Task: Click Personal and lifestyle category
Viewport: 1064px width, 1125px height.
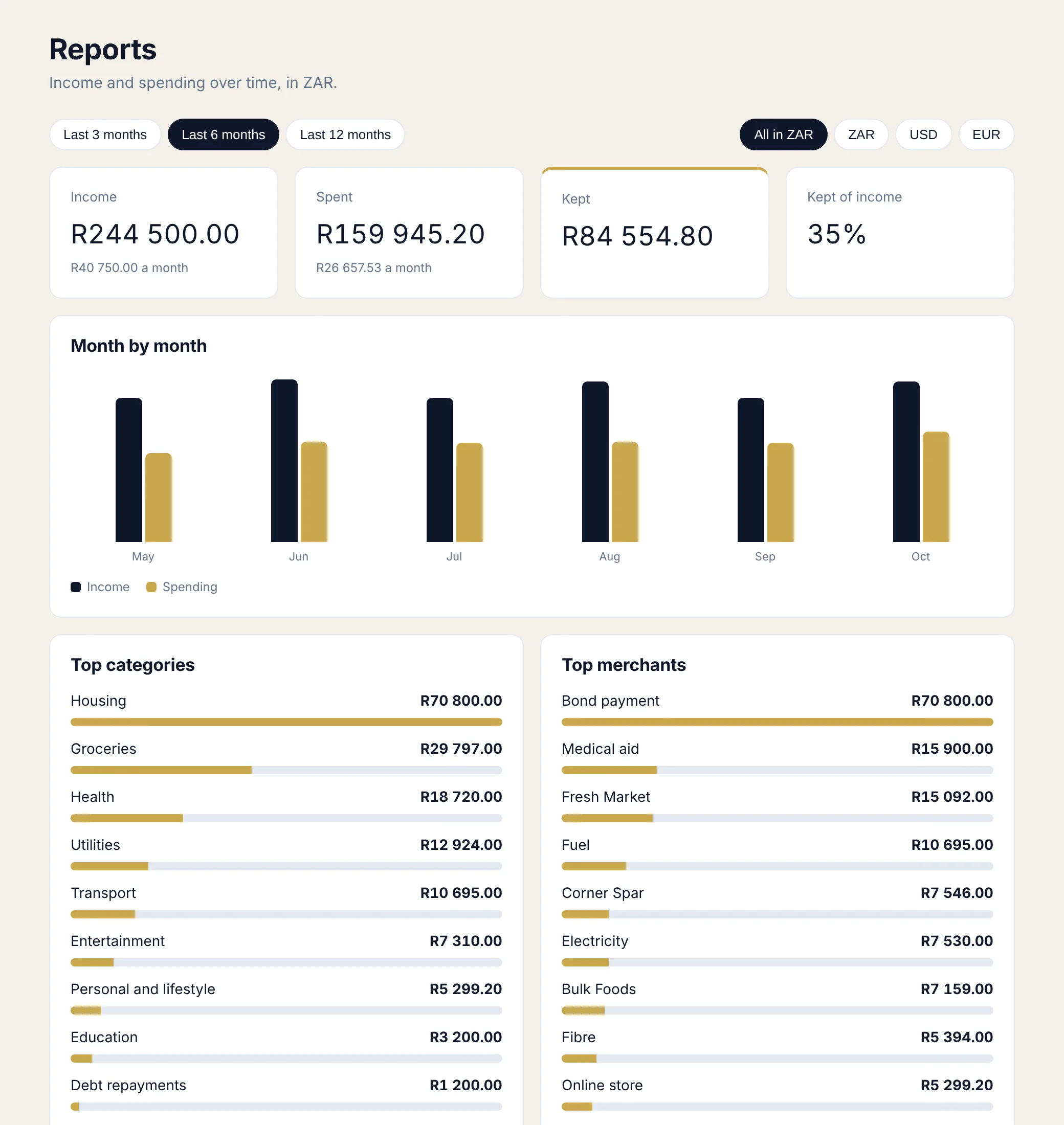Action: [143, 989]
